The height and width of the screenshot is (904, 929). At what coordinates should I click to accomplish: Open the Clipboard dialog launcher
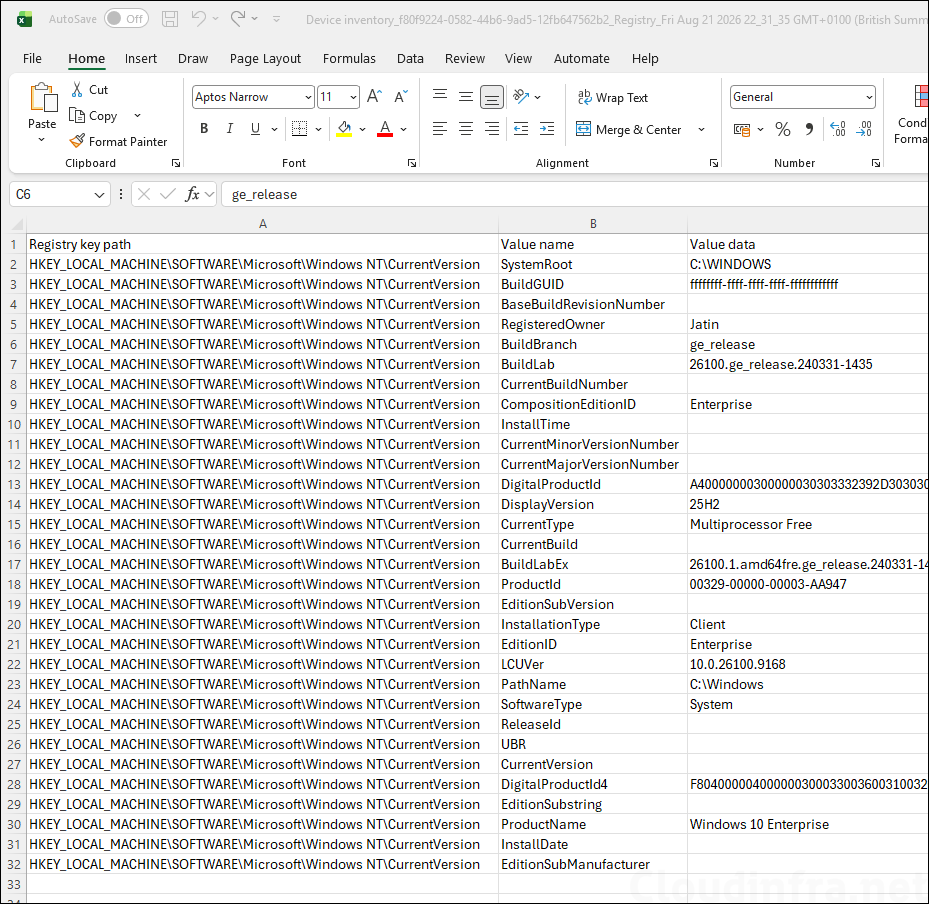(x=176, y=163)
